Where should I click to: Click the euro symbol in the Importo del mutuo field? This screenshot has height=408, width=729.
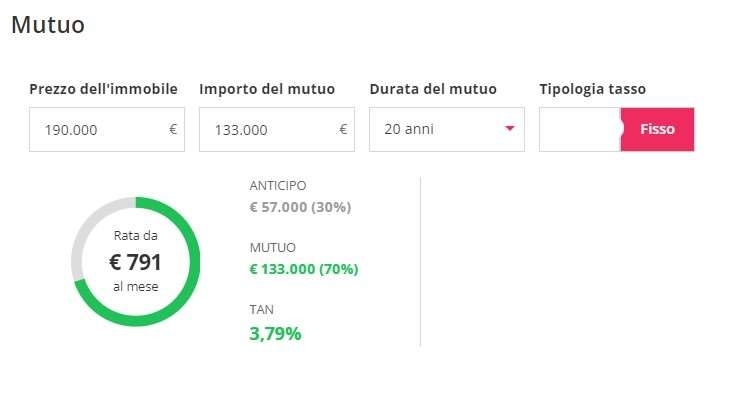(x=343, y=129)
